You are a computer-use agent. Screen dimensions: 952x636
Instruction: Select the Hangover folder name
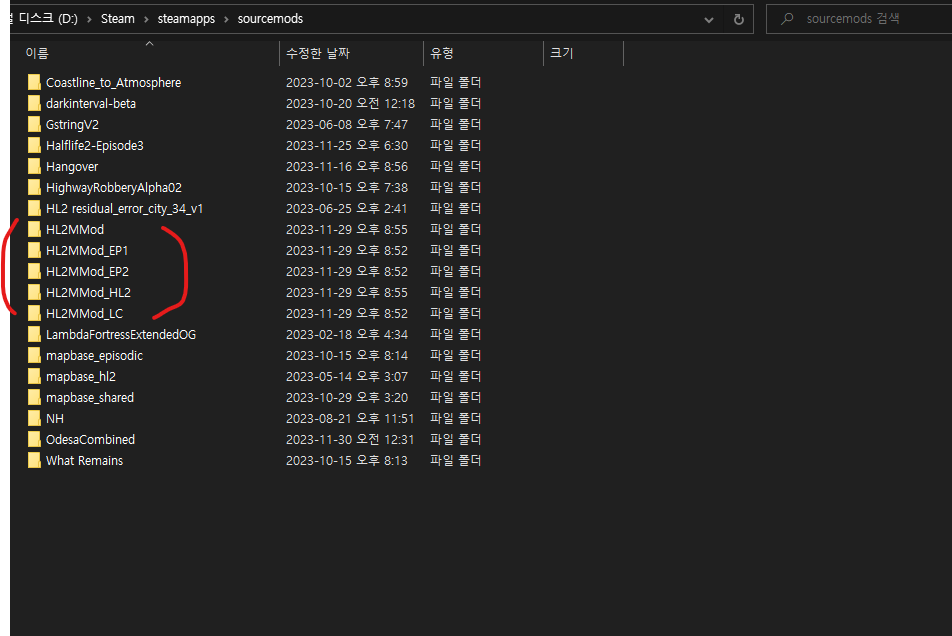(x=72, y=167)
